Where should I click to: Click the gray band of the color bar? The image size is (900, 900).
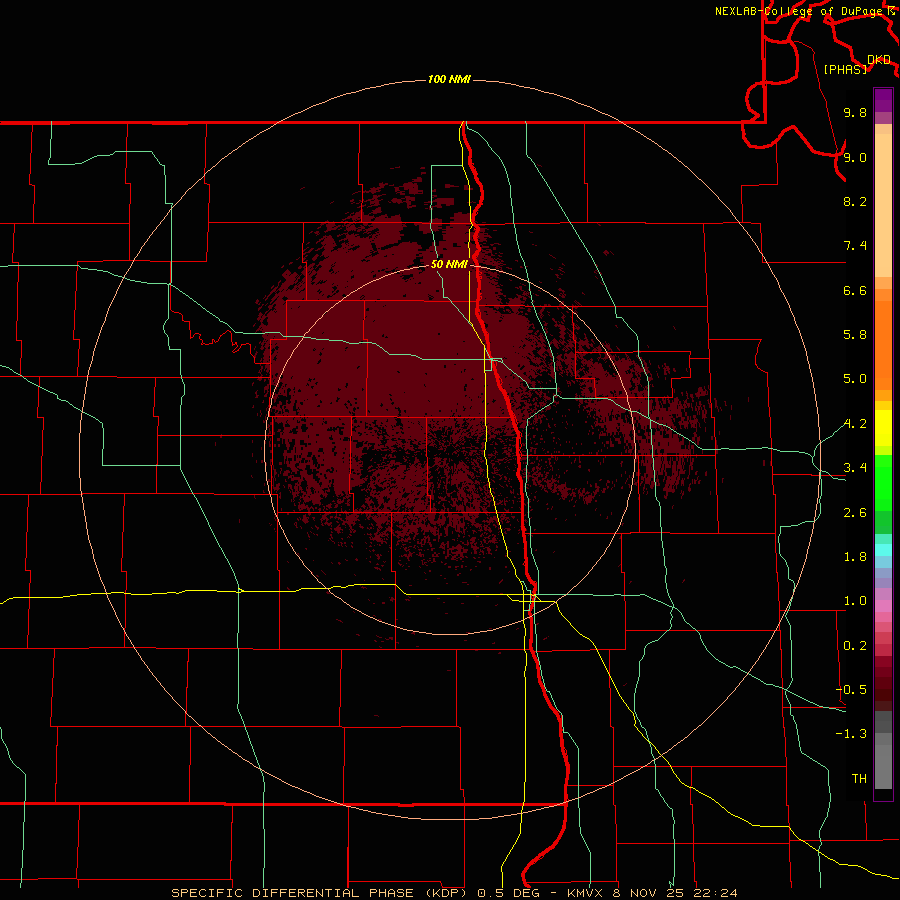(x=883, y=750)
